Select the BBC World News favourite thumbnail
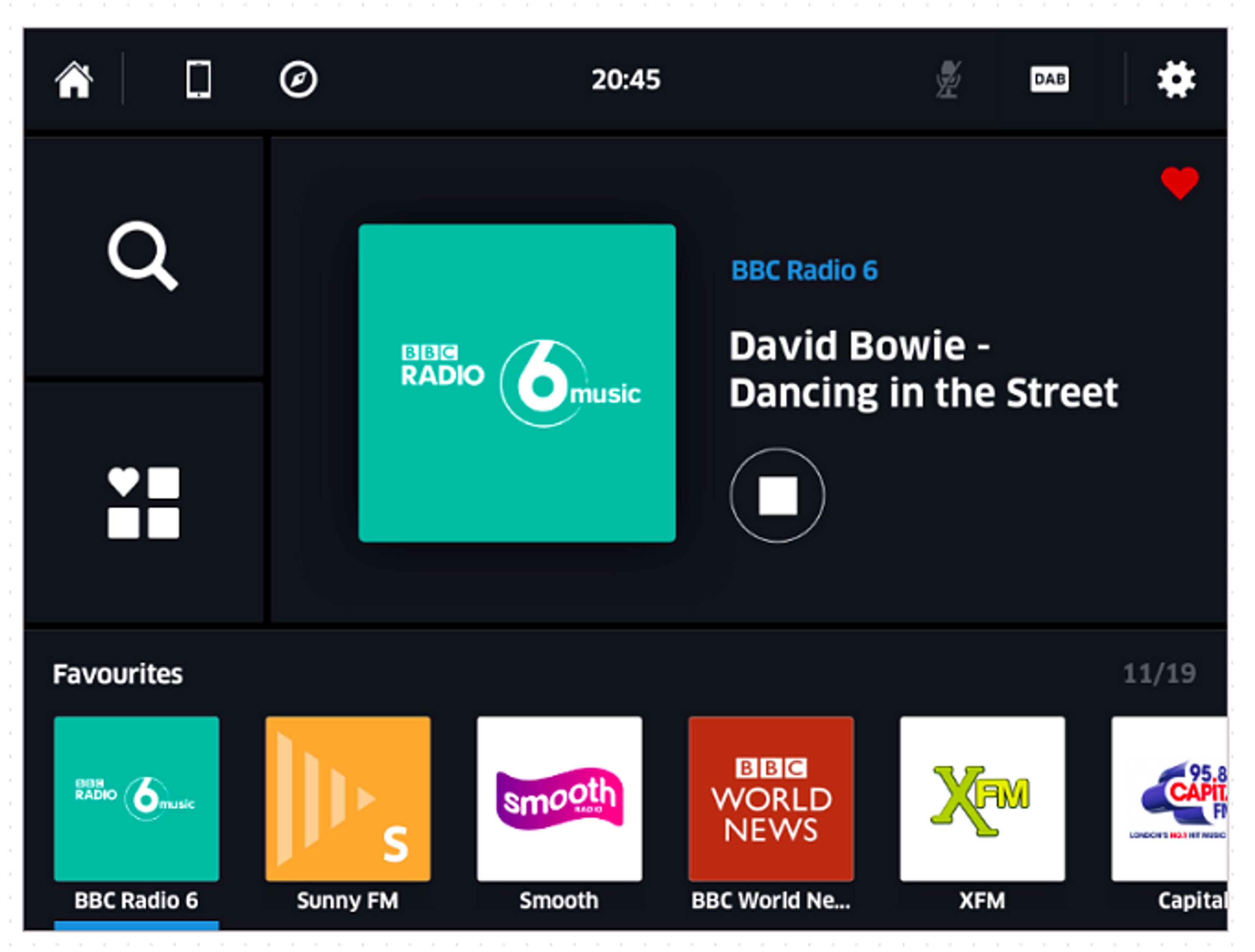The height and width of the screenshot is (952, 1255). point(771,799)
